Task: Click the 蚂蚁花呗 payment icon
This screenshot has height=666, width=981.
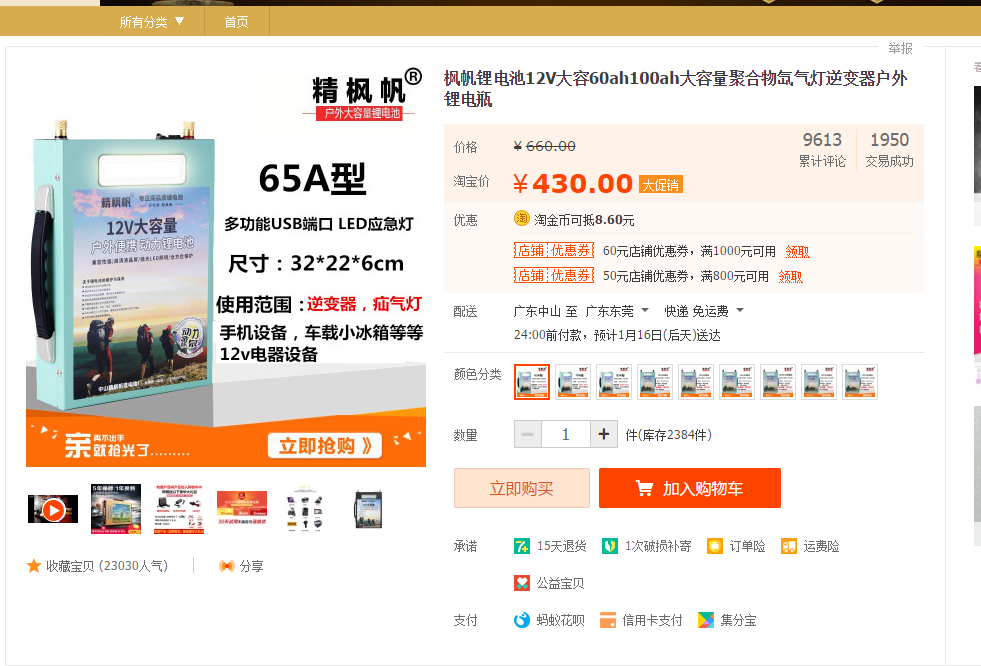Action: [x=521, y=620]
